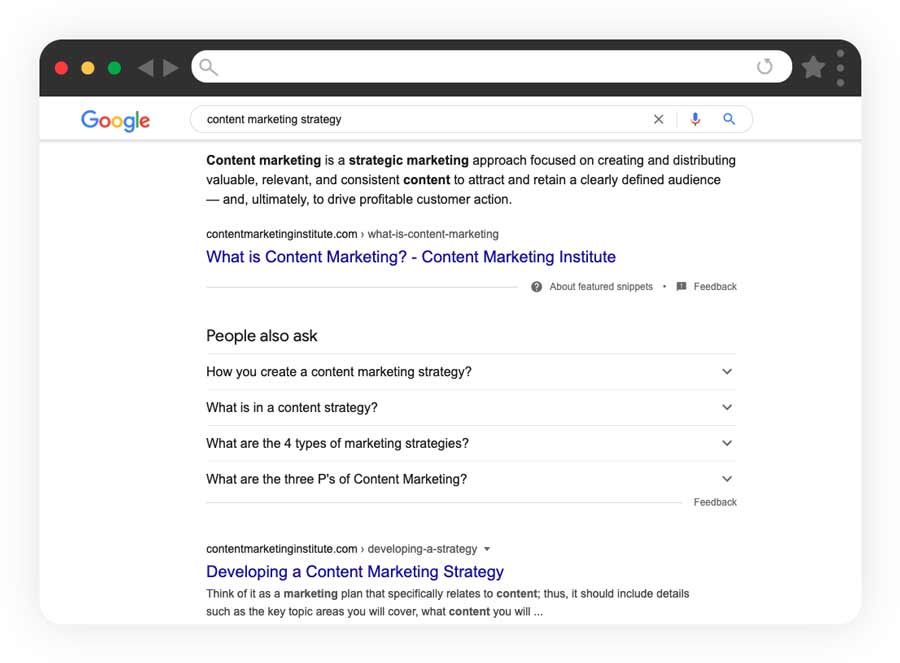The image size is (900, 663).
Task: Click the Google logo
Action: [115, 121]
